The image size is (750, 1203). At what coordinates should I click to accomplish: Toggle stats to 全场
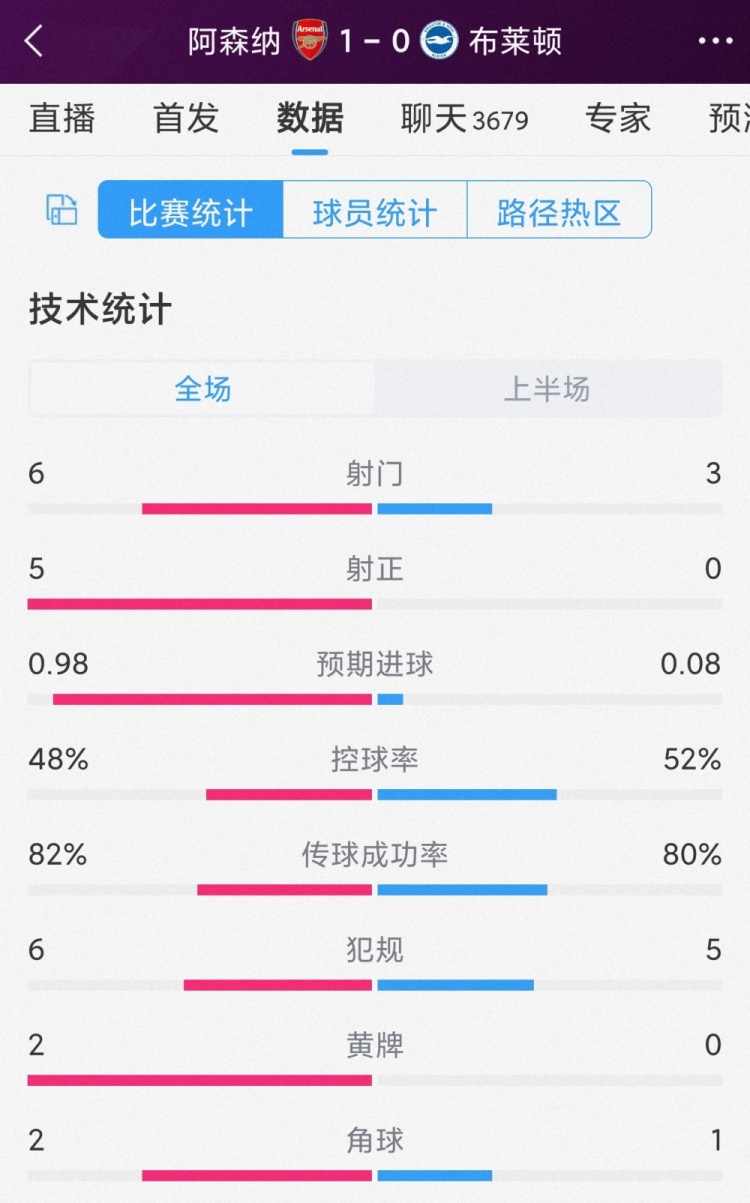point(203,389)
